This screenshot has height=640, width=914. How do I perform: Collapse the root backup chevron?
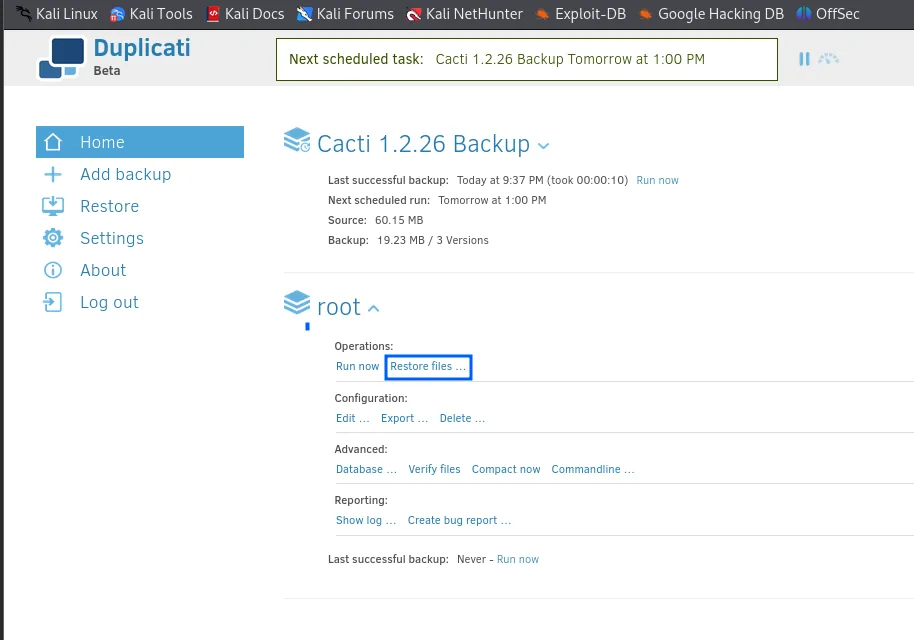(374, 308)
